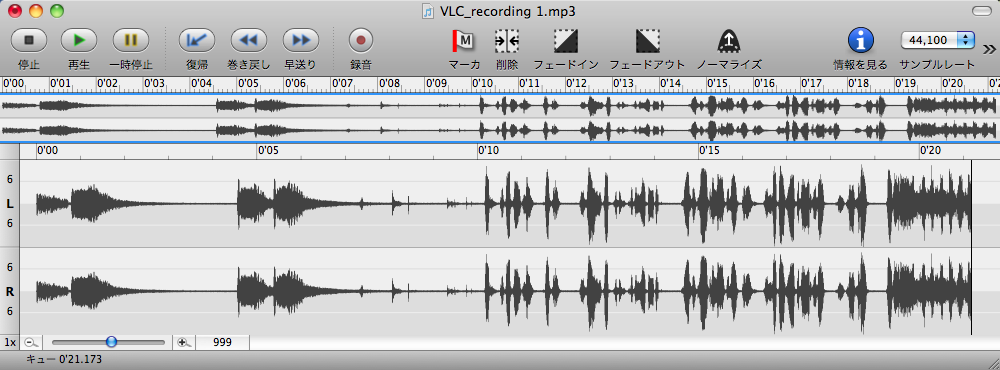Start recording with the 録音 button

click(360, 40)
